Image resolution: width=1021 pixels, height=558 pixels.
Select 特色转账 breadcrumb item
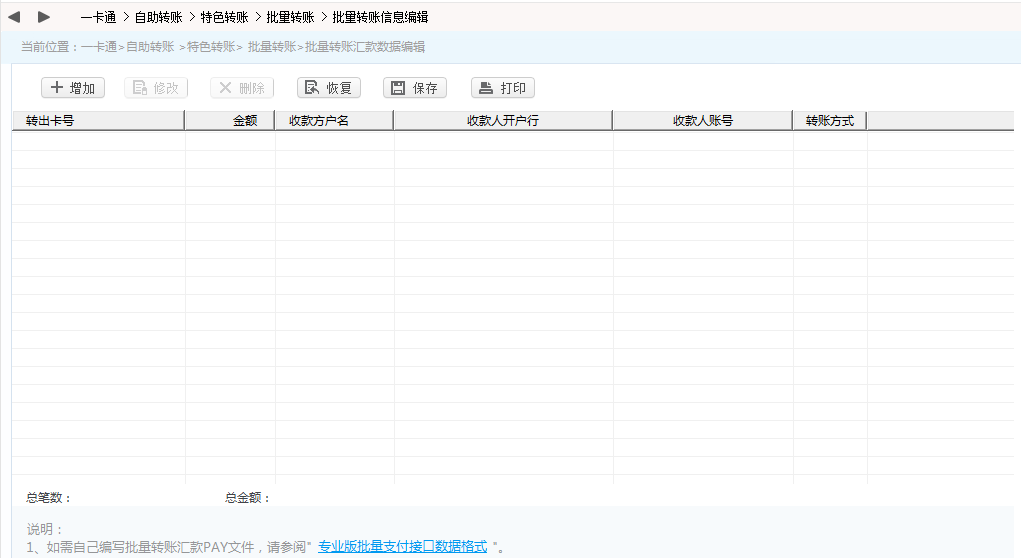click(224, 17)
